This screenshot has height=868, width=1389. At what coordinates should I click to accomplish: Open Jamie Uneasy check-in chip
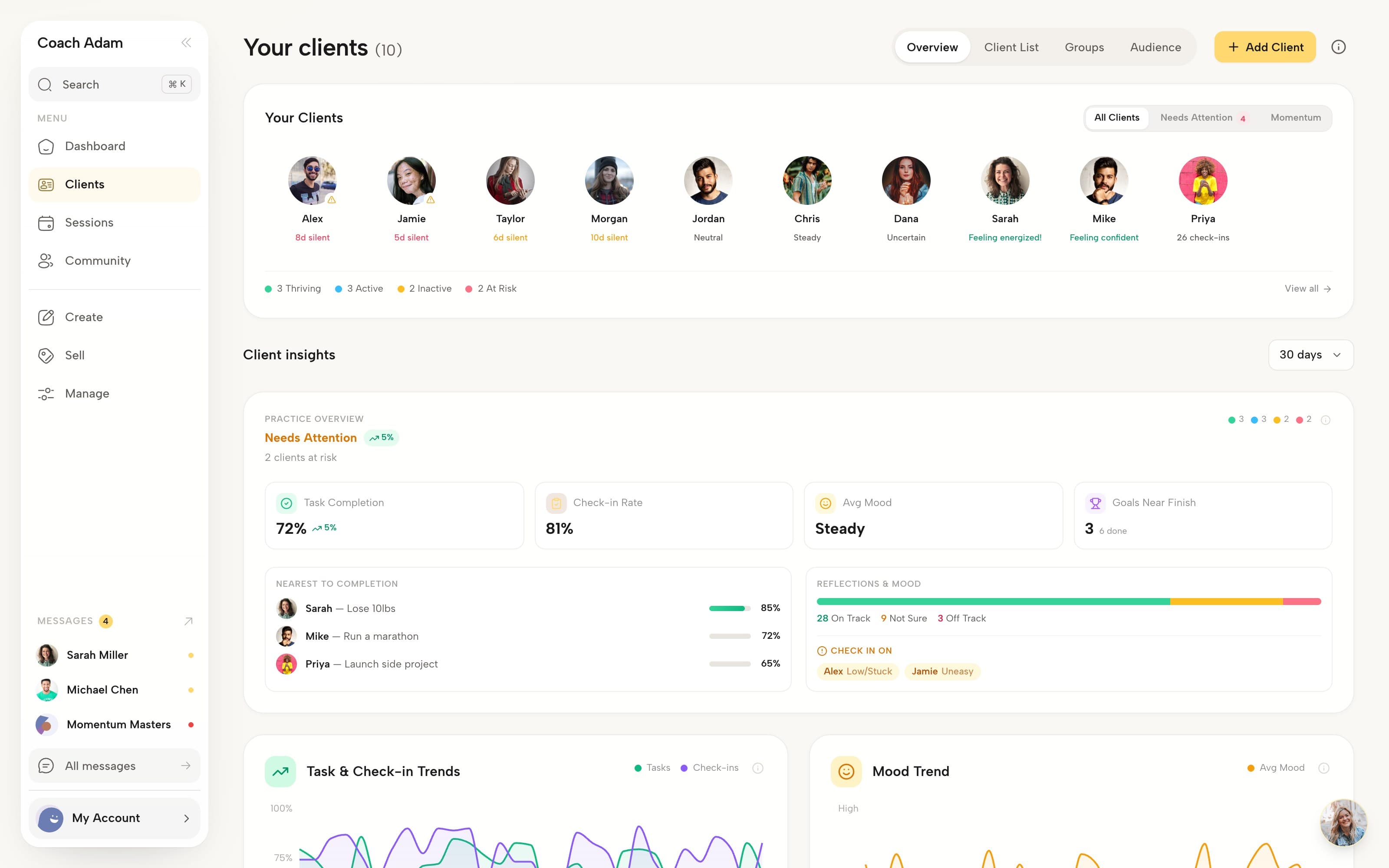pyautogui.click(x=942, y=672)
